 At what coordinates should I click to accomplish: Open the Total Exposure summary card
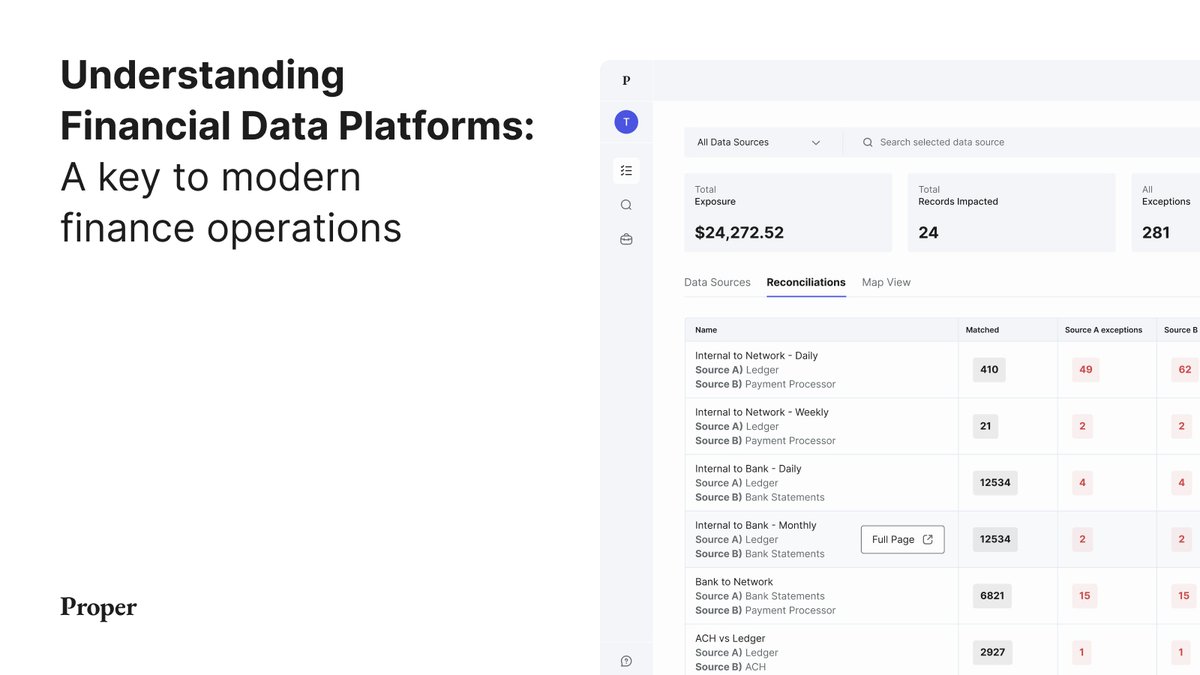point(788,212)
